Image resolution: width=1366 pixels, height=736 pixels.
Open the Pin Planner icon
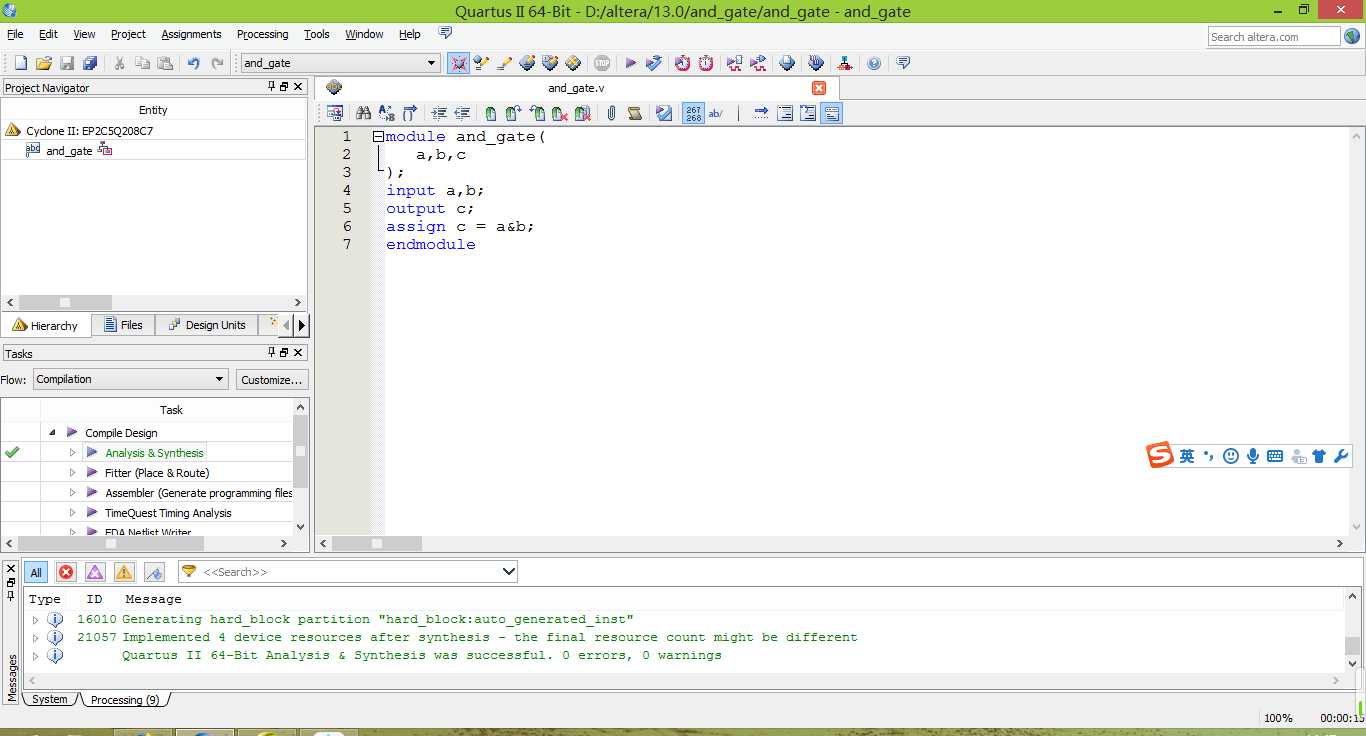550,63
